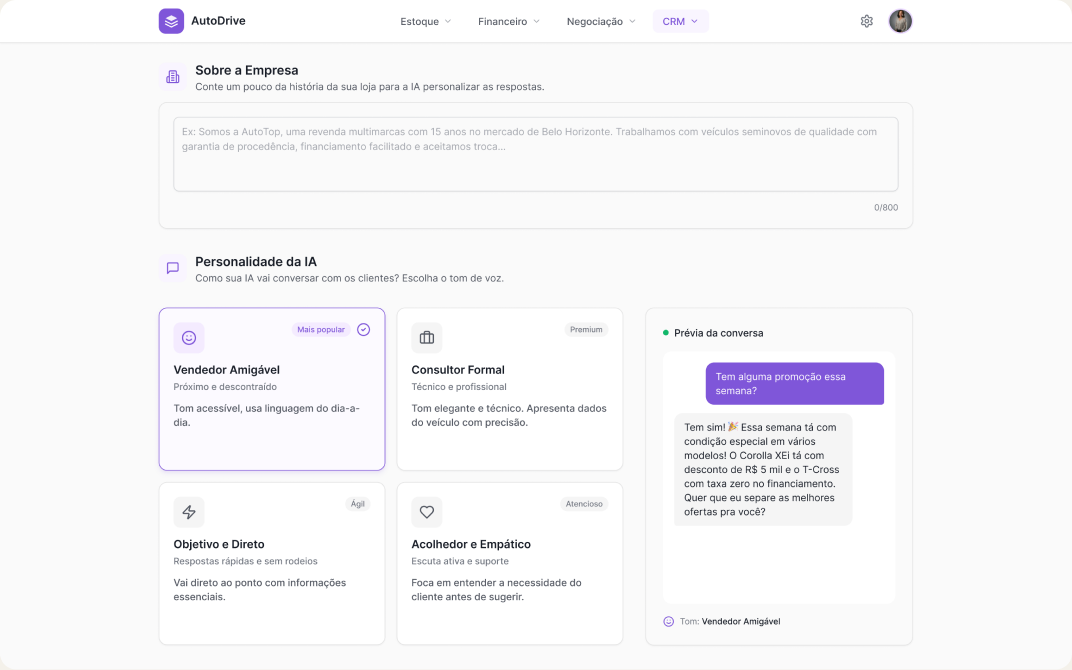Select the Acolhedor e Empático personality card

510,564
